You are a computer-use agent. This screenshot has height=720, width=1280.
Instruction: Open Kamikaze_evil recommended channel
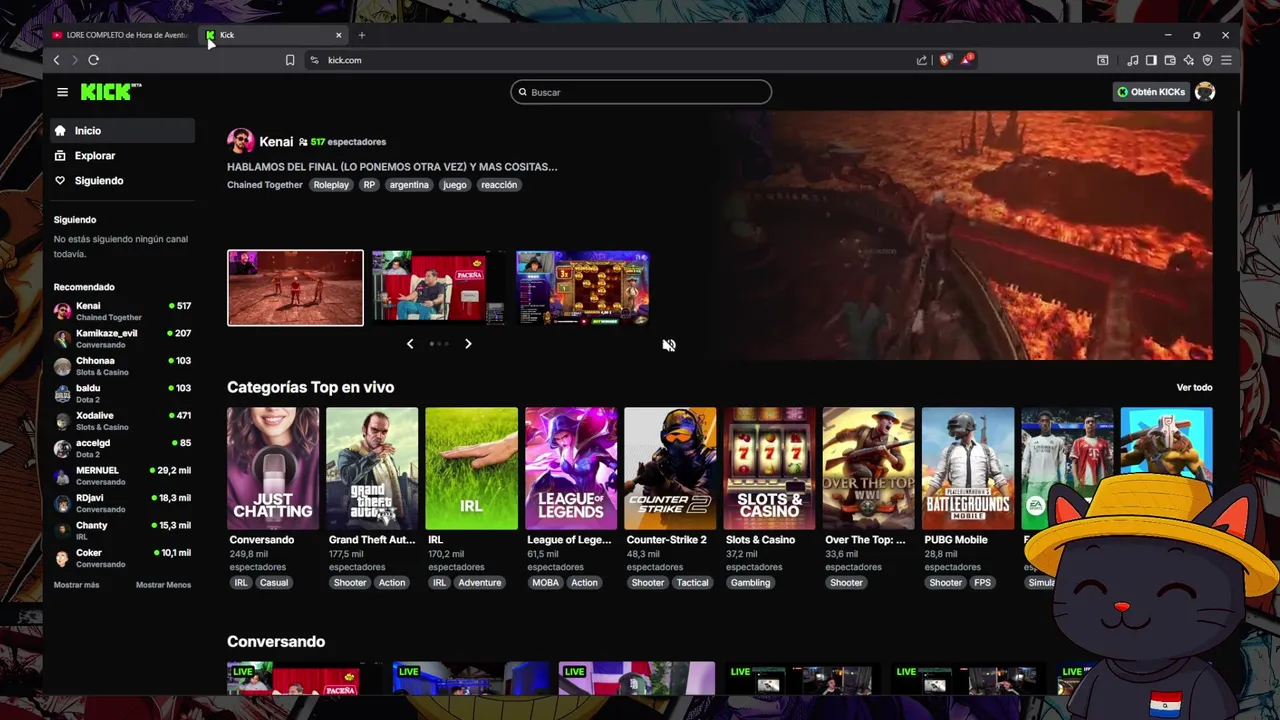[x=122, y=338]
